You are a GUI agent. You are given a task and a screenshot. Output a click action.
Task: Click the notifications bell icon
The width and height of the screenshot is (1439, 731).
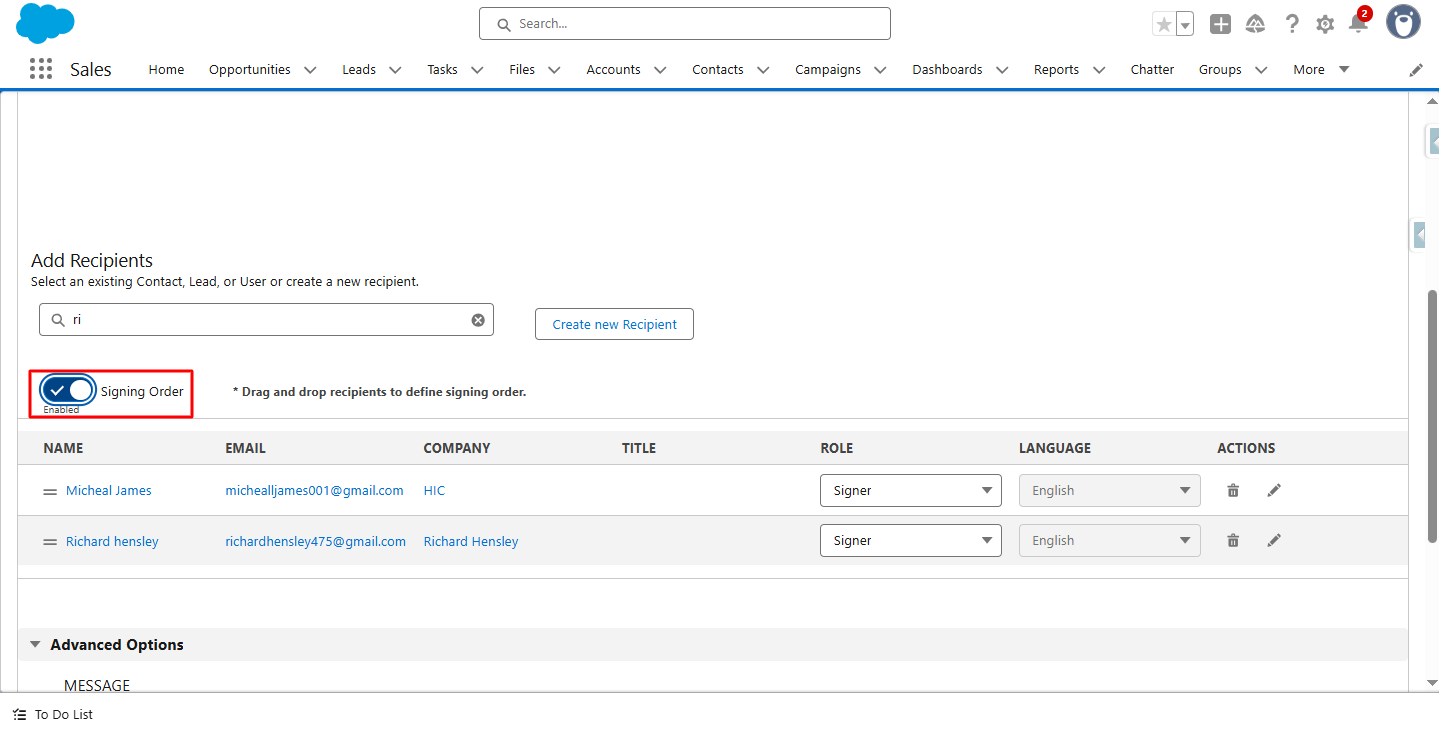click(1358, 24)
